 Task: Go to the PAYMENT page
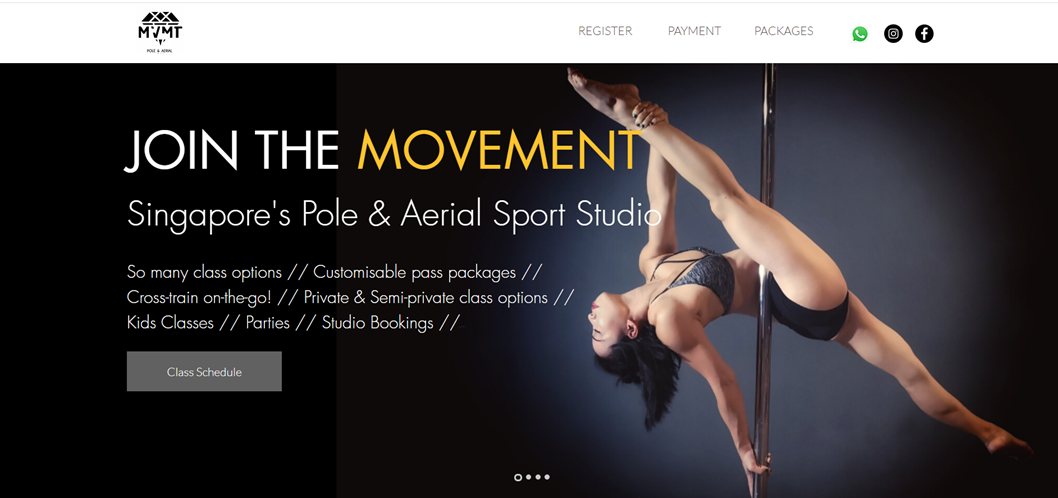tap(694, 31)
